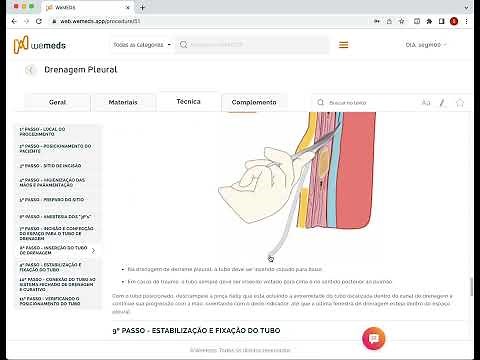Close the Wemeds browser tab
The height and width of the screenshot is (360, 480).
[127, 7]
